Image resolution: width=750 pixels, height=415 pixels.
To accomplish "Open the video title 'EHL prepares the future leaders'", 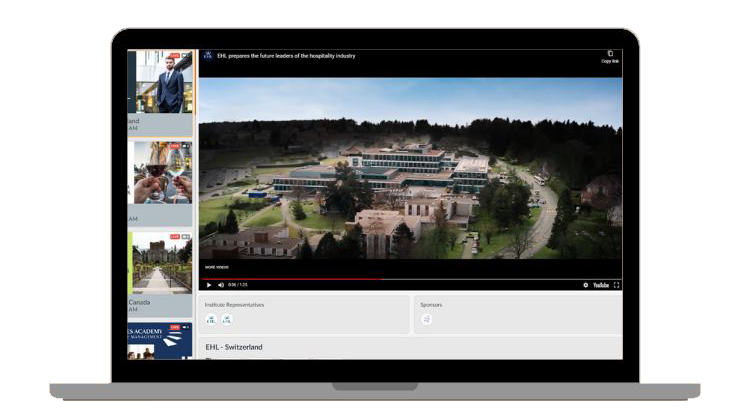I will point(286,56).
